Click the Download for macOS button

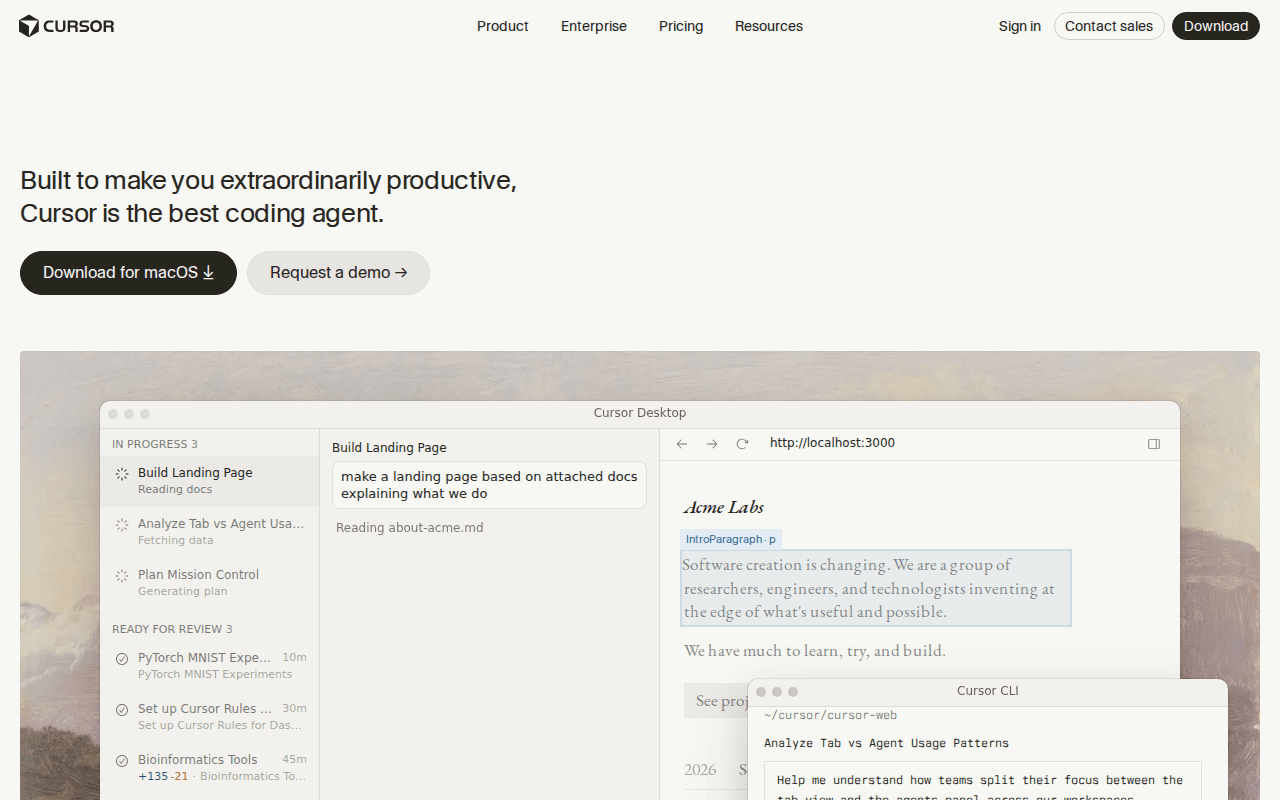[128, 273]
